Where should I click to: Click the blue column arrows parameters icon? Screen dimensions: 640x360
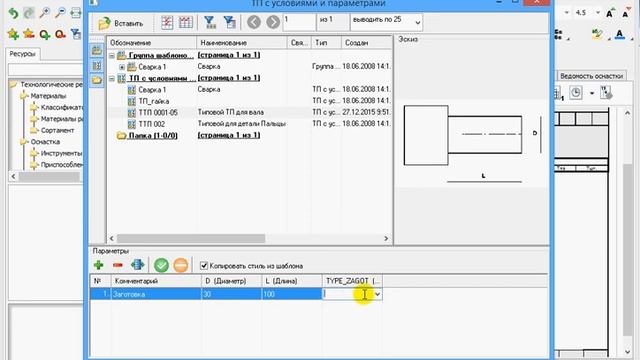coord(138,265)
